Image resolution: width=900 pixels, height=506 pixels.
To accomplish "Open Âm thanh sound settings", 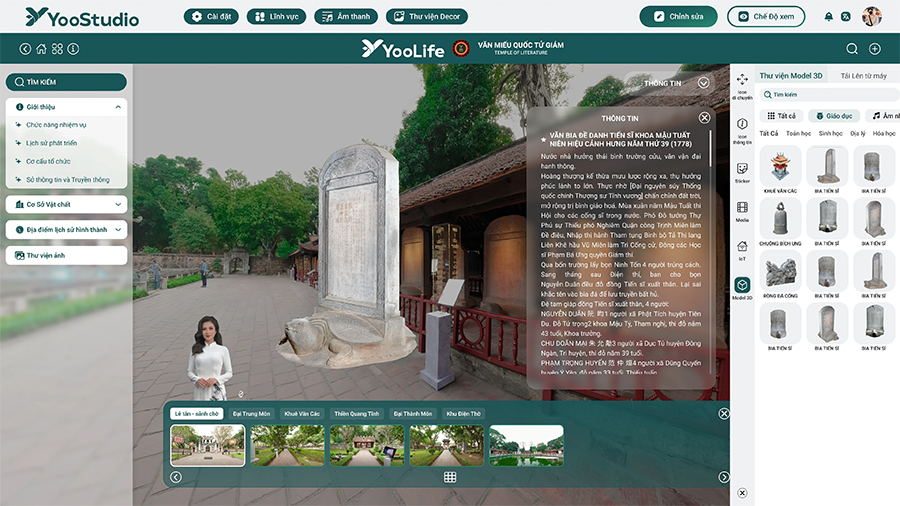I will 346,17.
